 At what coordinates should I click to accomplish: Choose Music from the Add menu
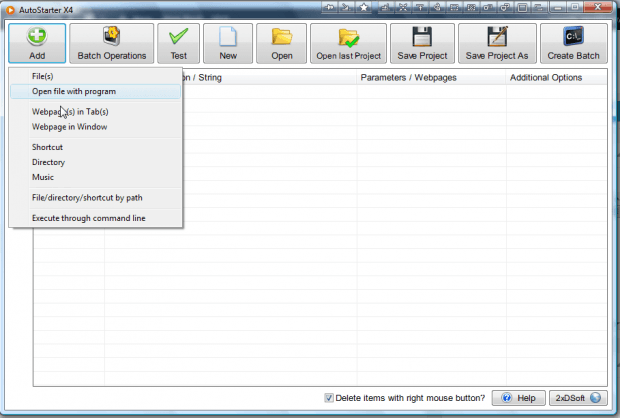[95, 177]
